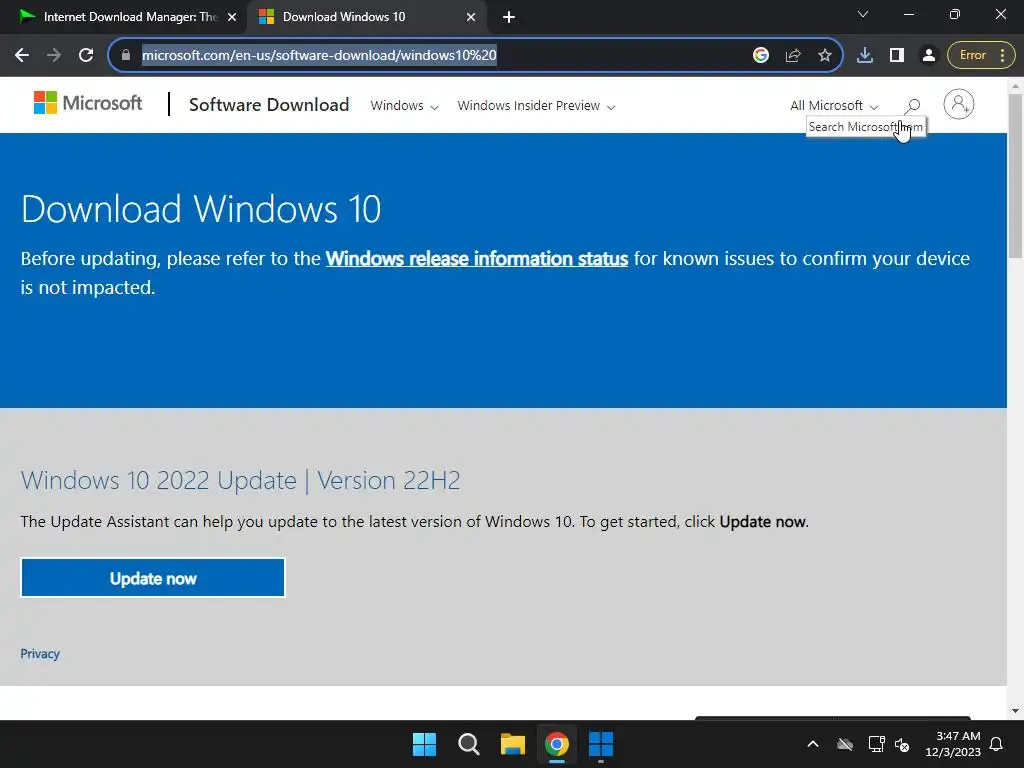The height and width of the screenshot is (768, 1024).
Task: Open Windows release information status link
Action: 477,259
